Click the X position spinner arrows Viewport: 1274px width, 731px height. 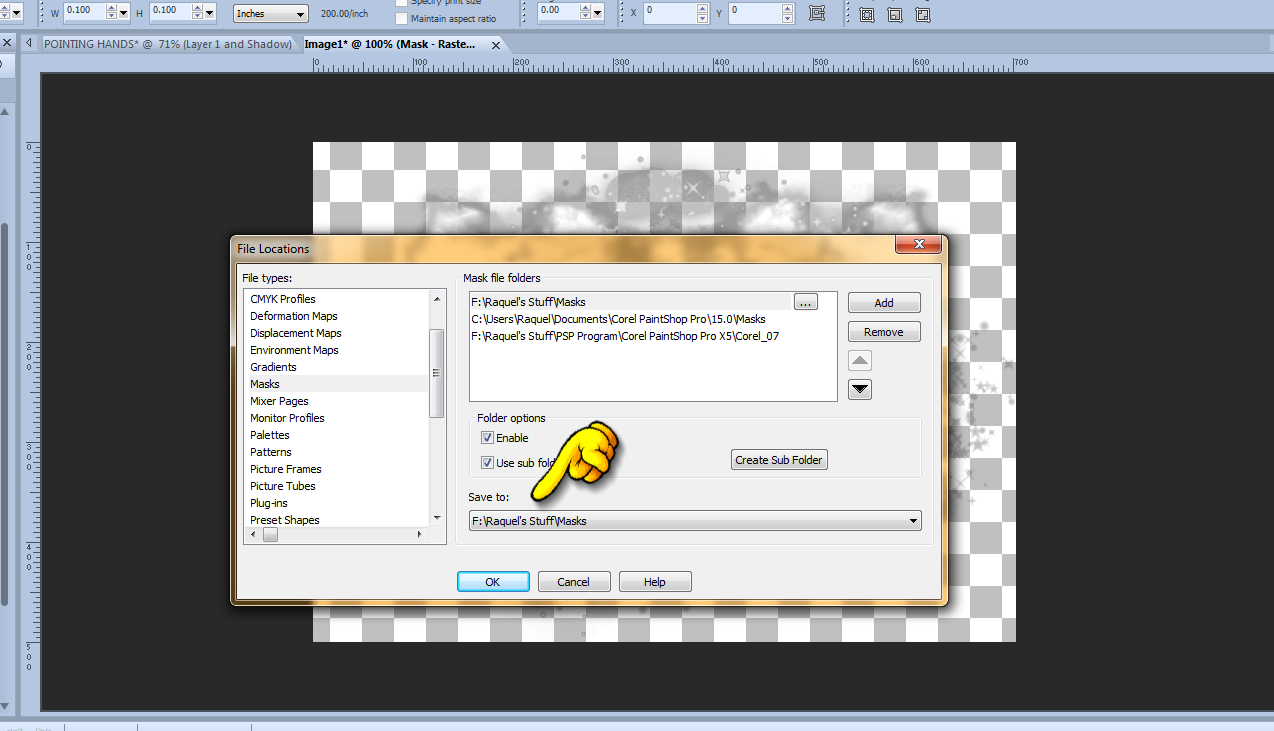[704, 13]
